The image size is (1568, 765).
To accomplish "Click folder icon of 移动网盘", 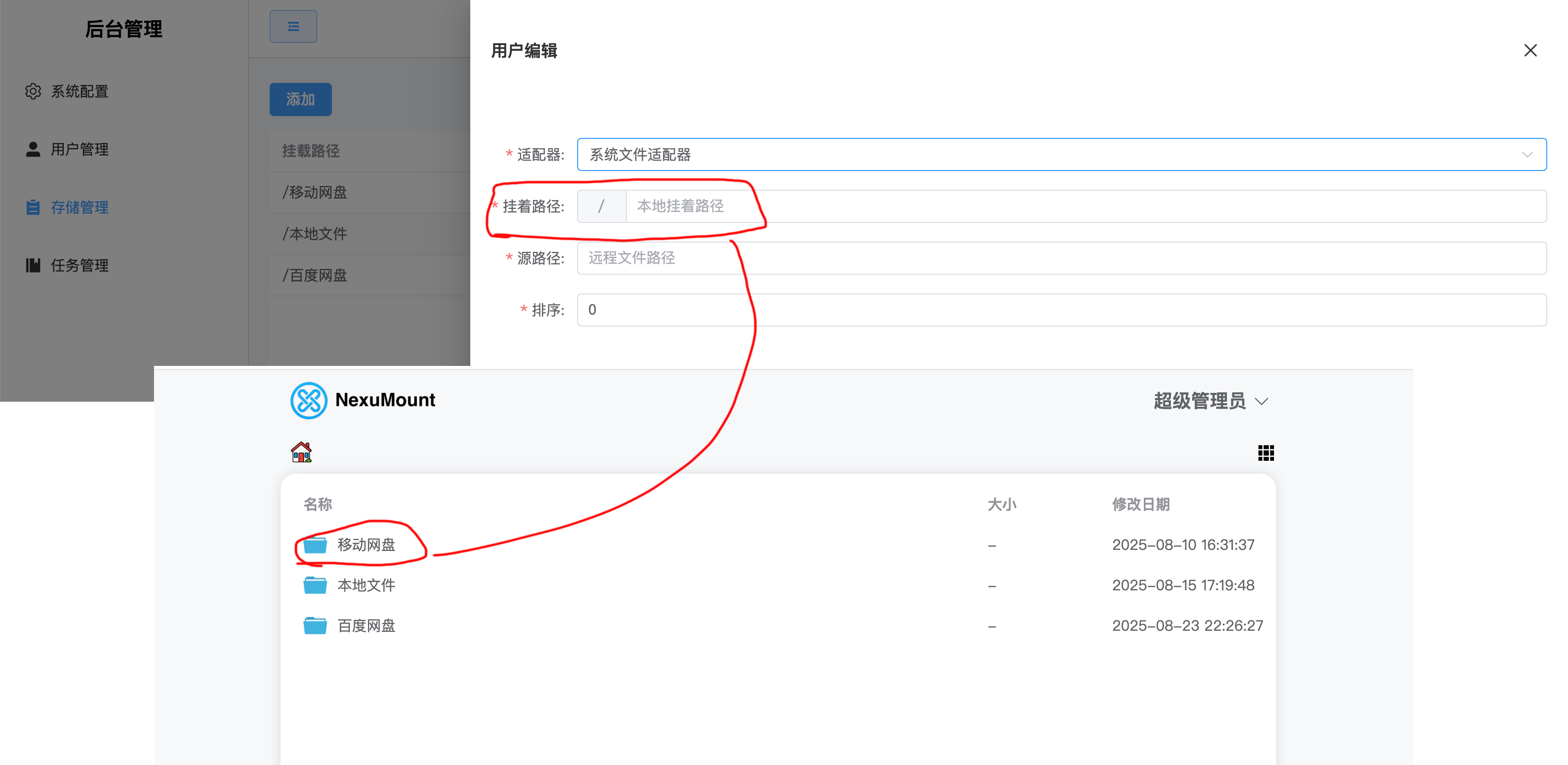I will [x=315, y=545].
